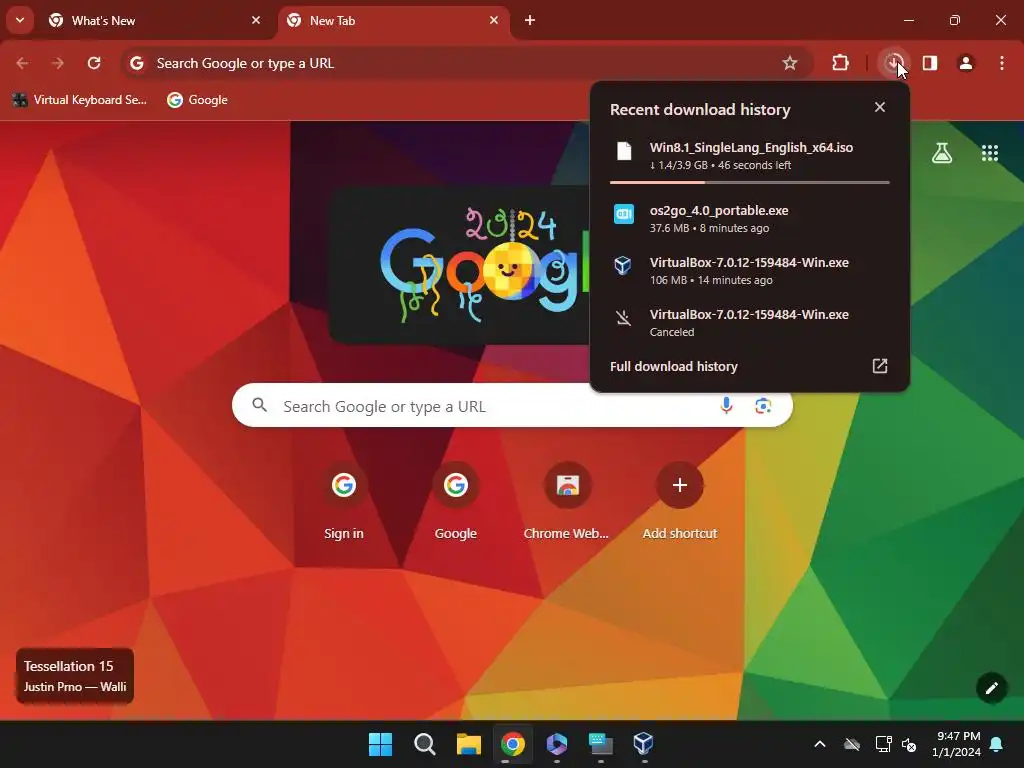Click the muted volume tray icon
The height and width of the screenshot is (768, 1024).
pyautogui.click(x=909, y=744)
